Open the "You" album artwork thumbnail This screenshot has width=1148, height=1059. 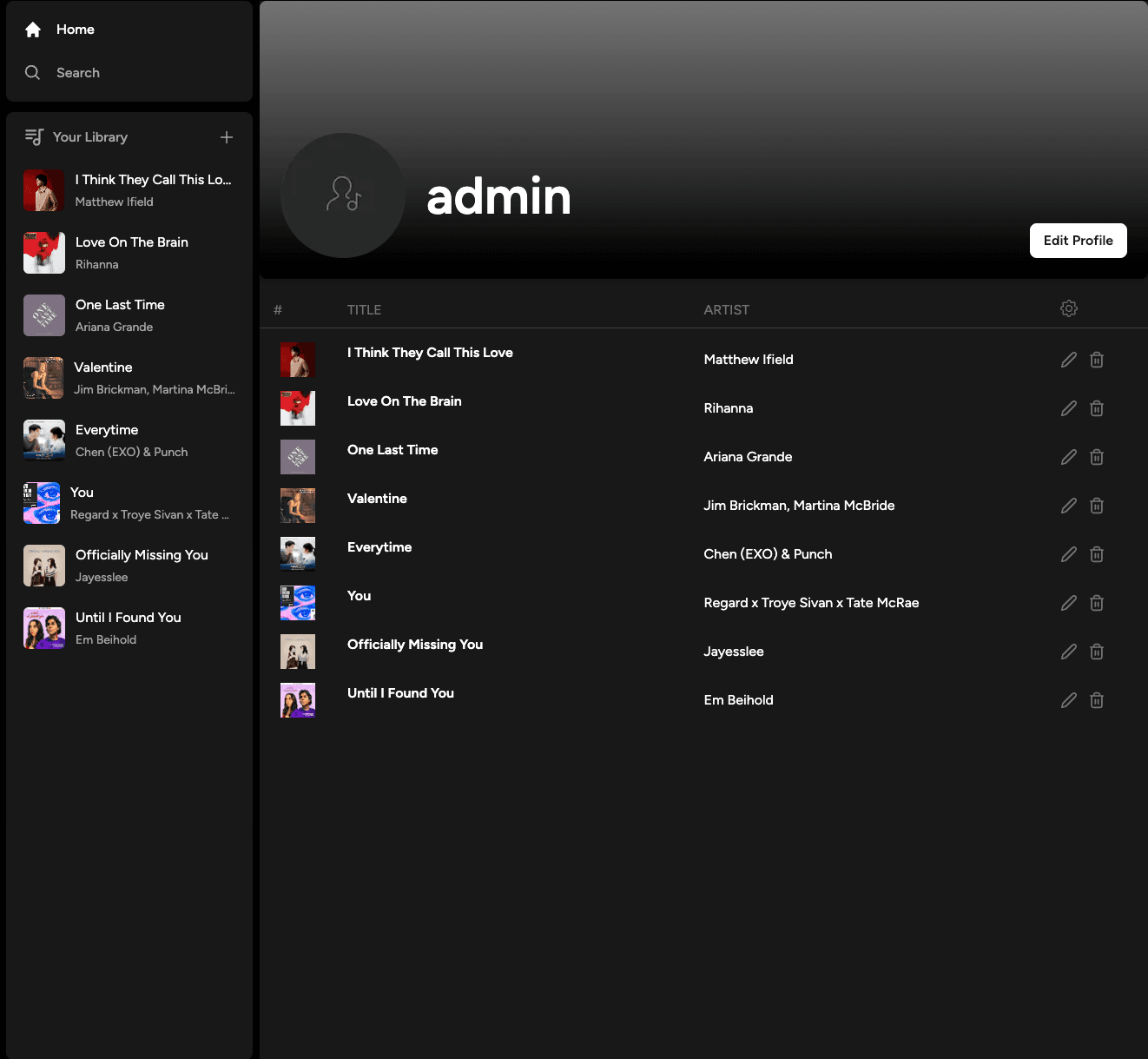pos(298,602)
